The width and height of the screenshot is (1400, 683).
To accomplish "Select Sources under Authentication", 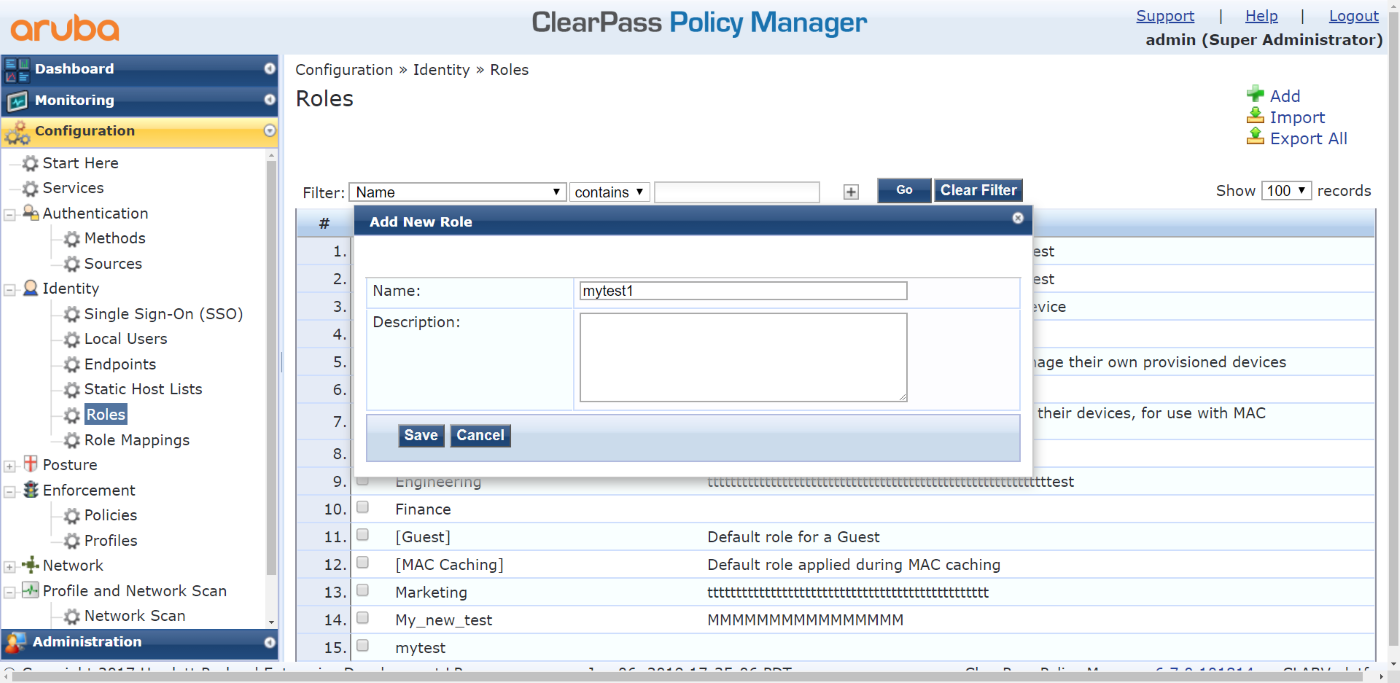I will pos(113,264).
